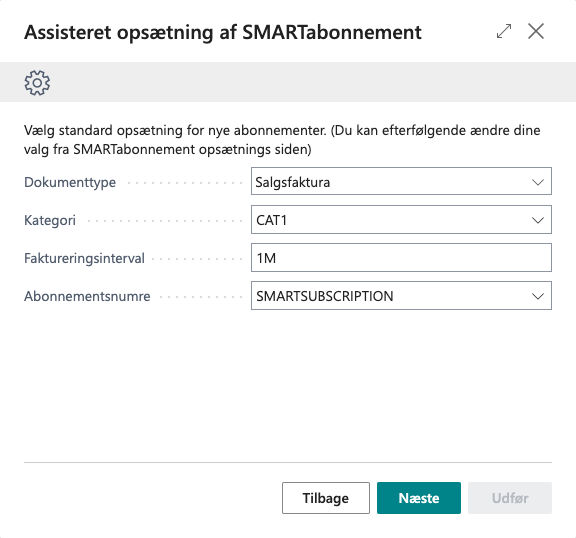Open the Abonnementsnumre dropdown chevron
Viewport: 576px width, 538px height.
coord(538,296)
